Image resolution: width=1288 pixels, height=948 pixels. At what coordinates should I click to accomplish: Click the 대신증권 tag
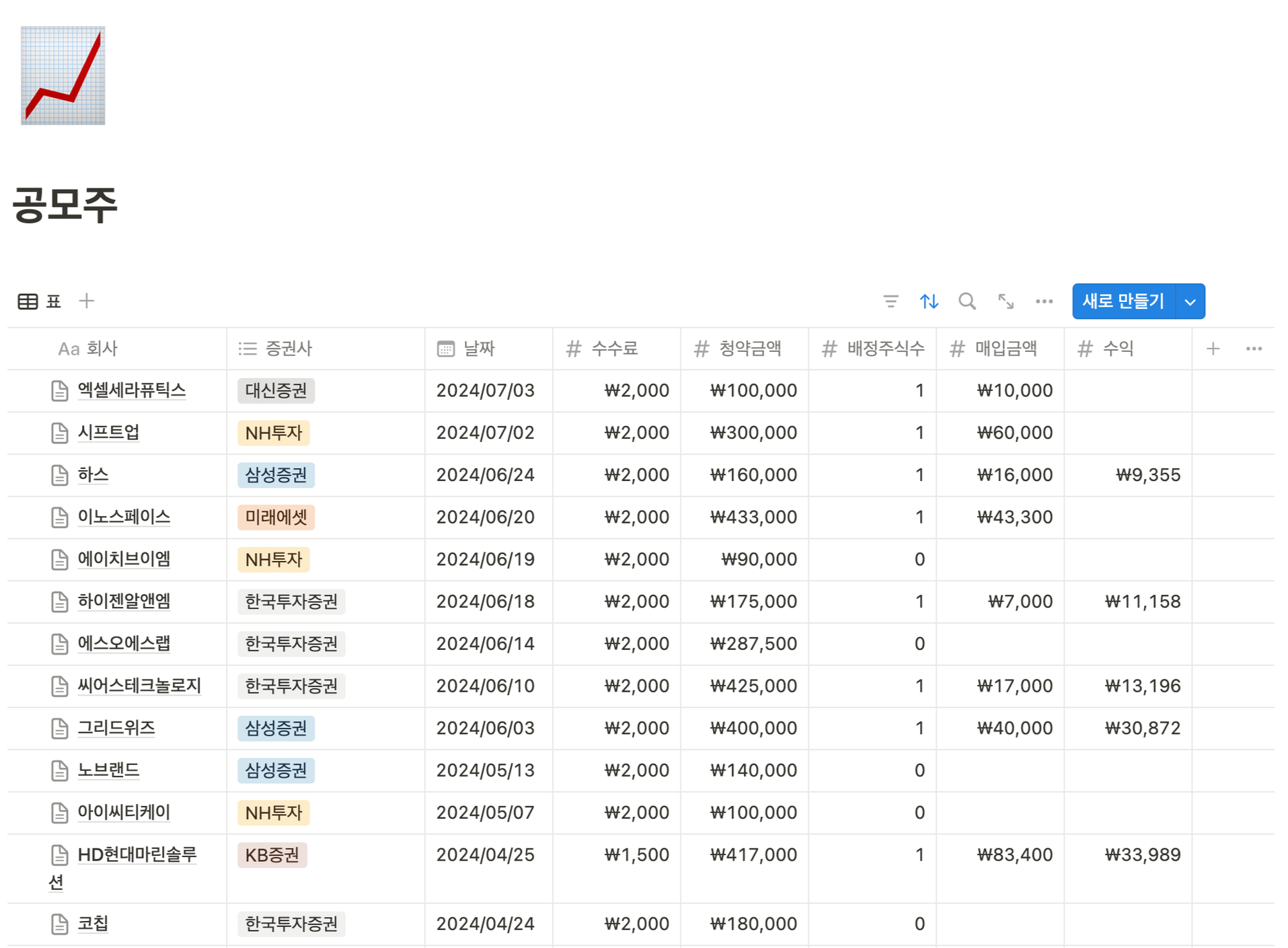click(276, 391)
